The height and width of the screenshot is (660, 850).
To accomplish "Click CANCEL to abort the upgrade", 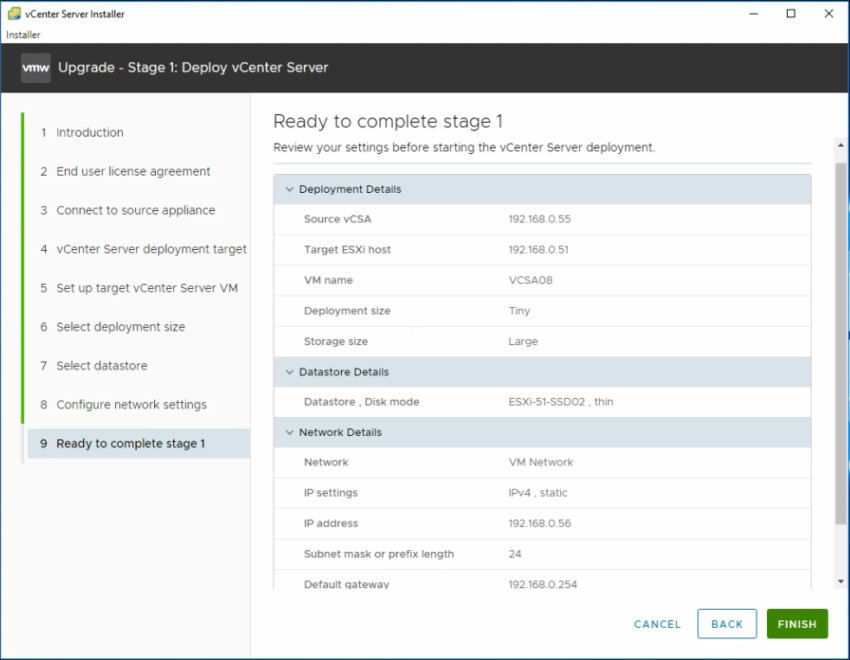I will coord(657,624).
